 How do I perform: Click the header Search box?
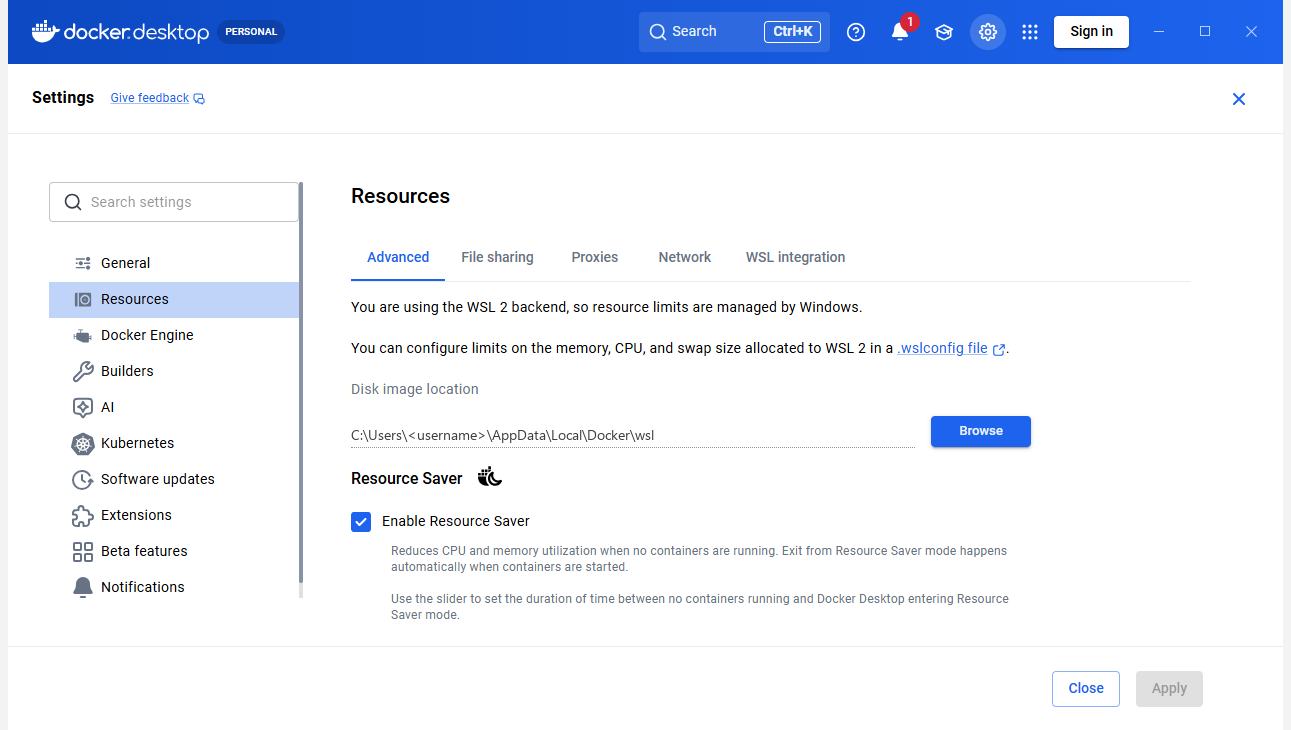pyautogui.click(x=734, y=32)
